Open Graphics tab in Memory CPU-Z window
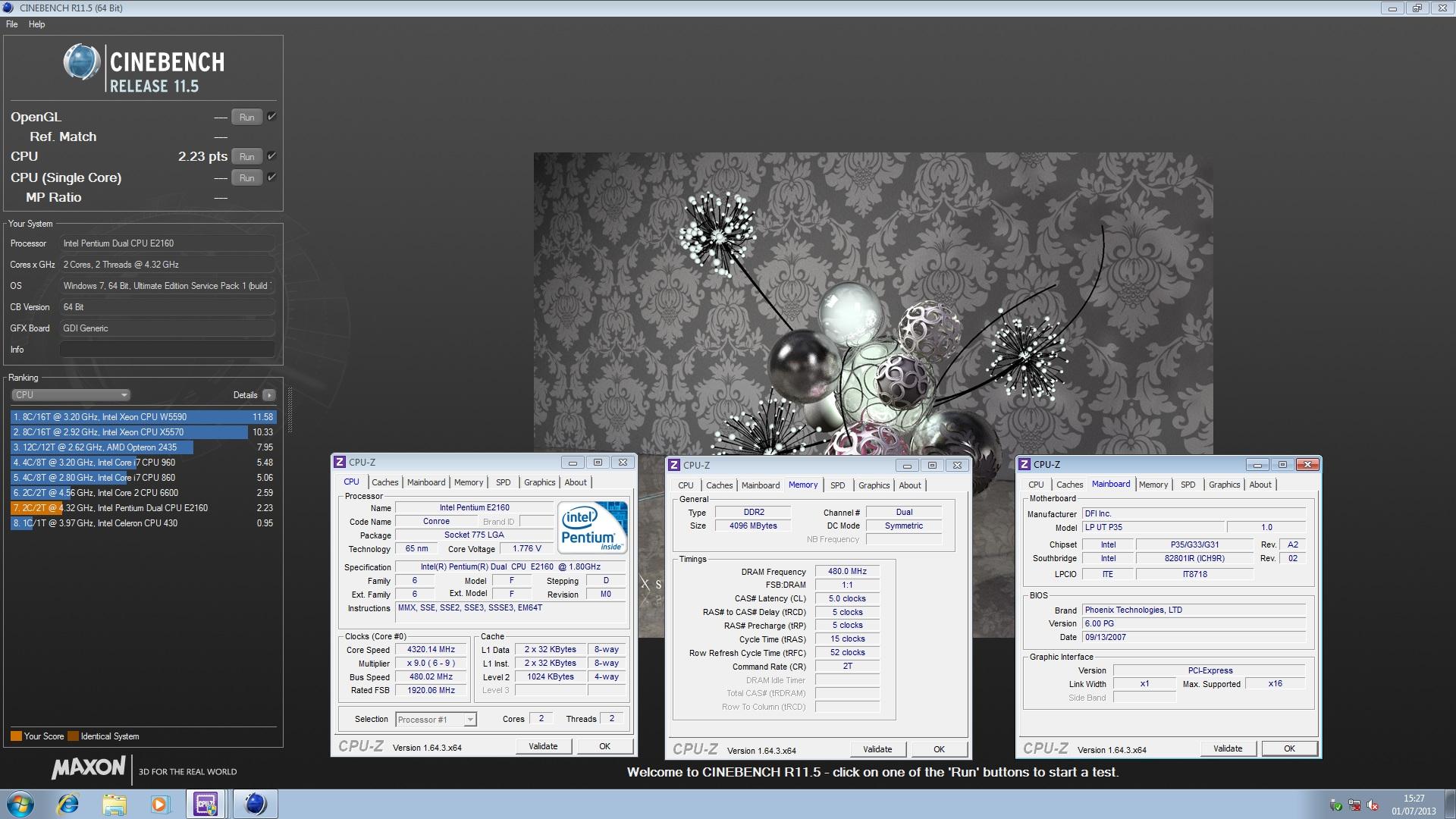This screenshot has height=819, width=1456. (x=874, y=485)
